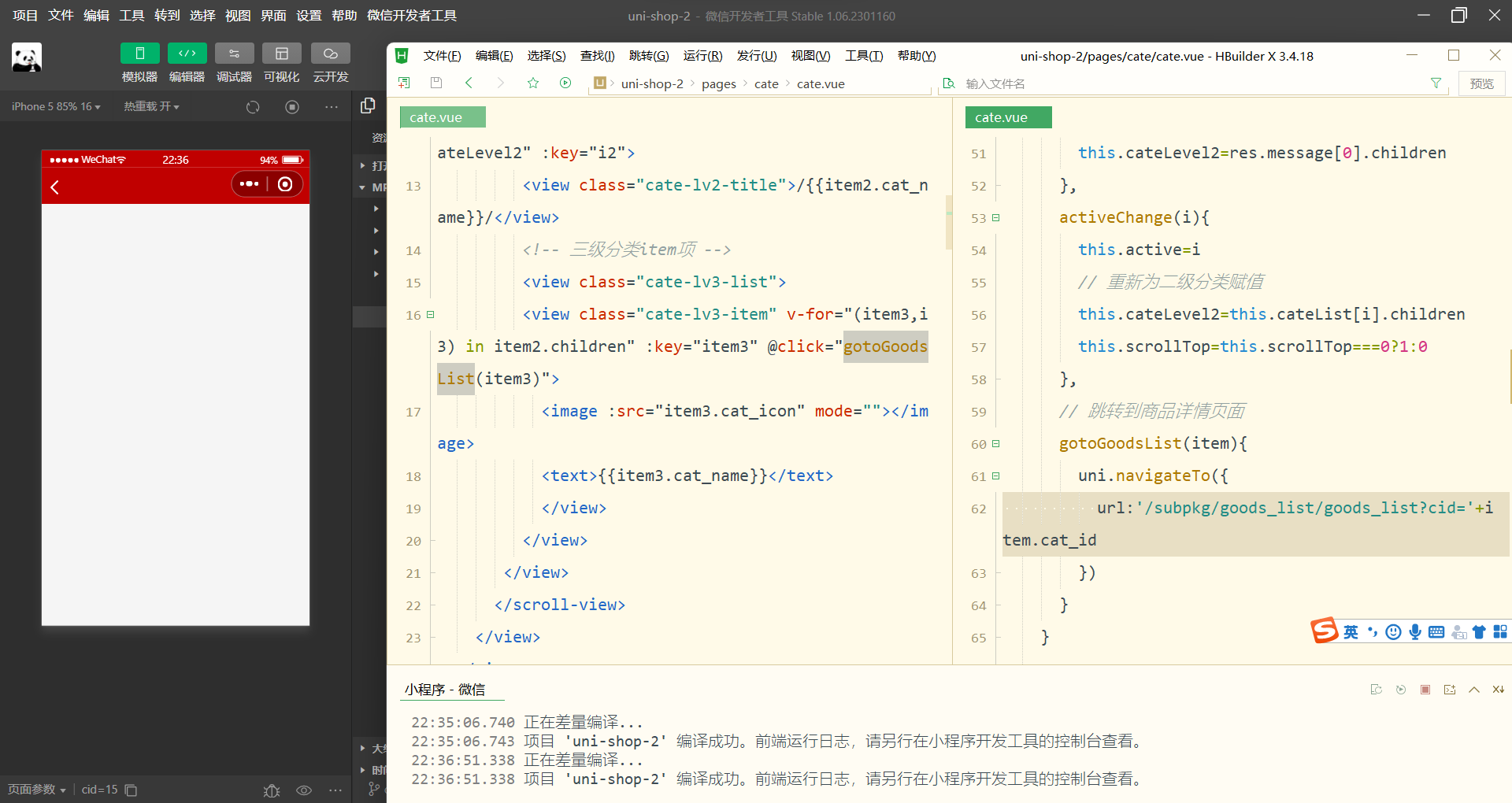Click the save file icon in HBuilder X toolbar
This screenshot has height=803, width=1512.
pos(435,82)
